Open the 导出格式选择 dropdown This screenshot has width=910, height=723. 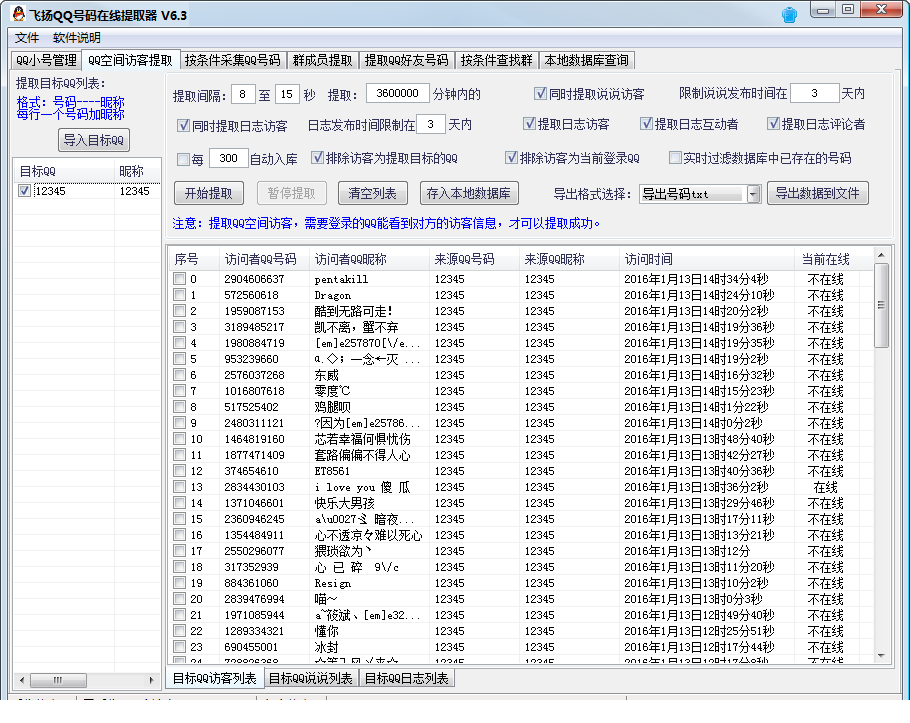click(x=754, y=194)
